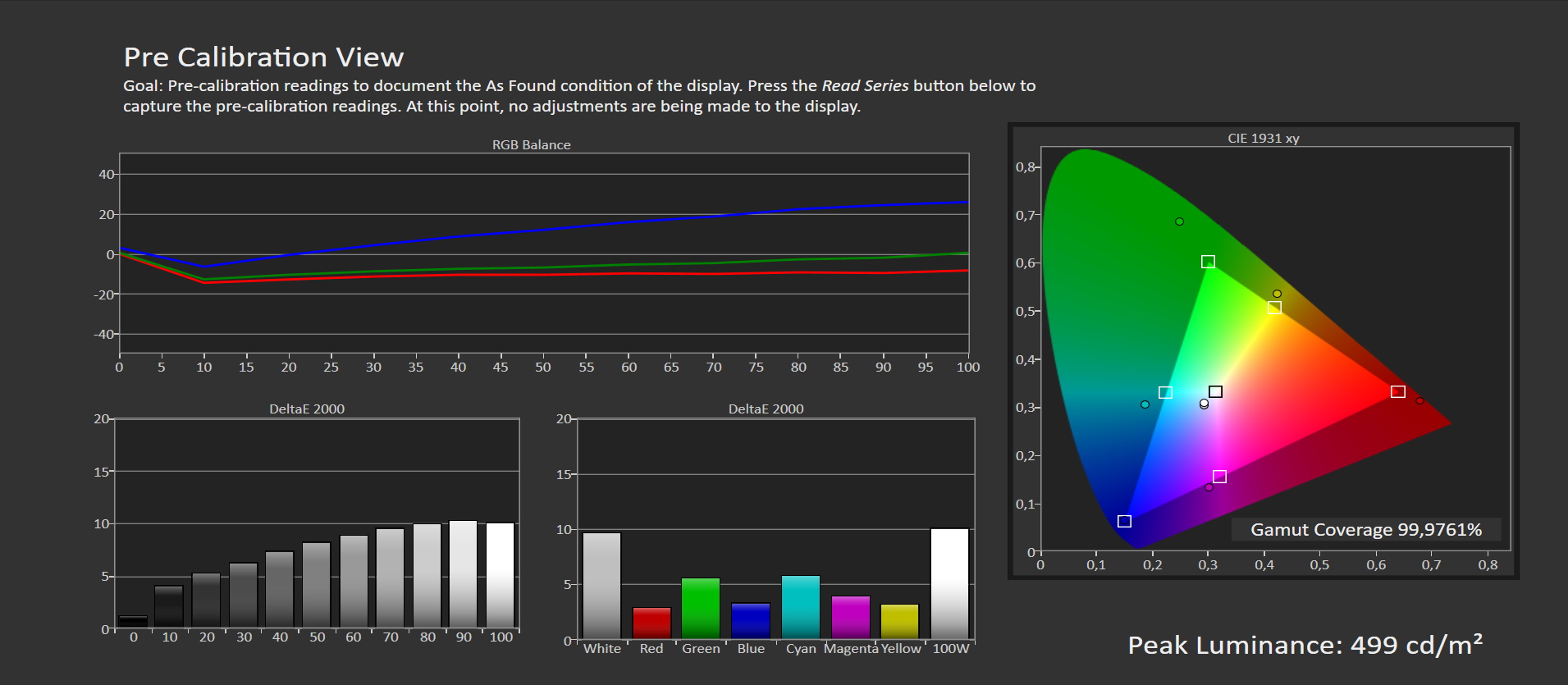Select the cyan target square on CIE diagram
This screenshot has height=685, width=1568.
point(1165,393)
